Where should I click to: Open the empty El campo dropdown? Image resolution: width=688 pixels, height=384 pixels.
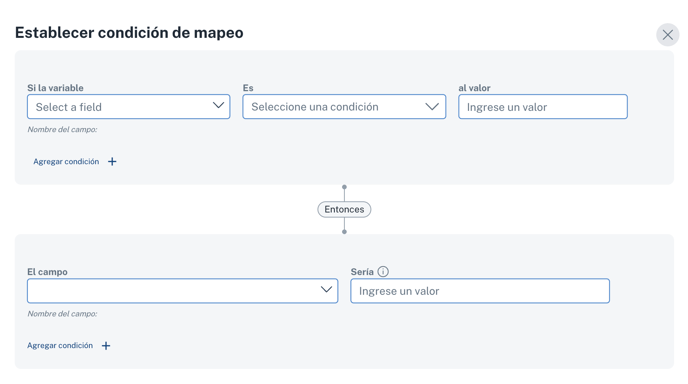point(183,291)
